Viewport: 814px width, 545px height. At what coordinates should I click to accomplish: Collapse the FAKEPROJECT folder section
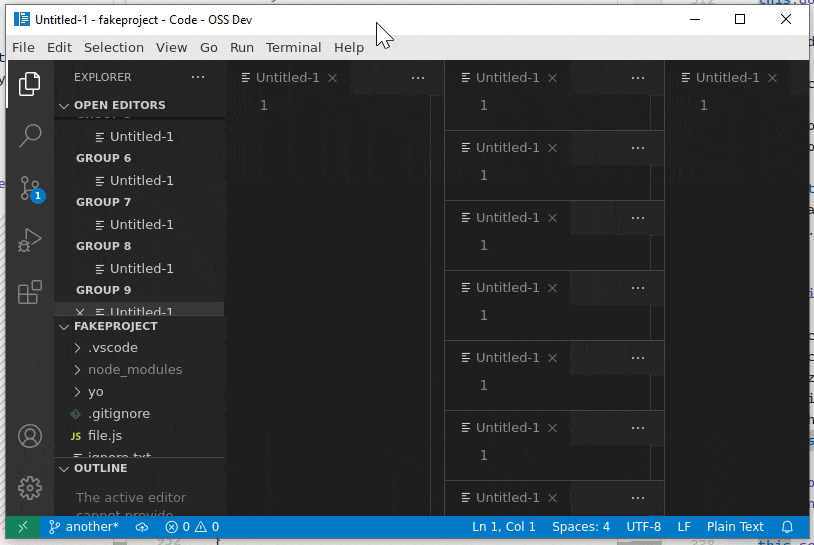coord(115,326)
